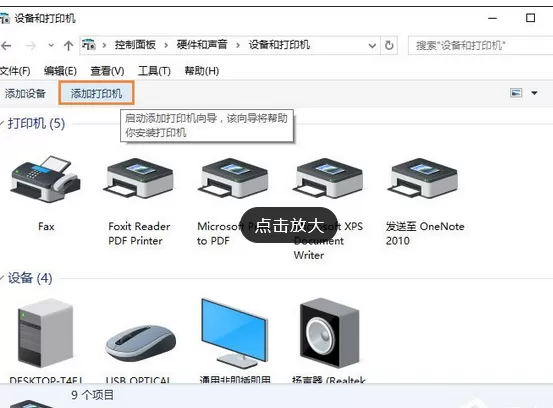Select the monitor device icon
This screenshot has width=553, height=408.
pos(235,333)
